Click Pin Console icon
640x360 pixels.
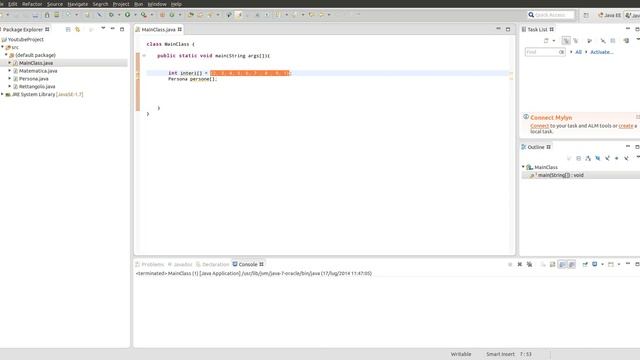pyautogui.click(x=585, y=264)
